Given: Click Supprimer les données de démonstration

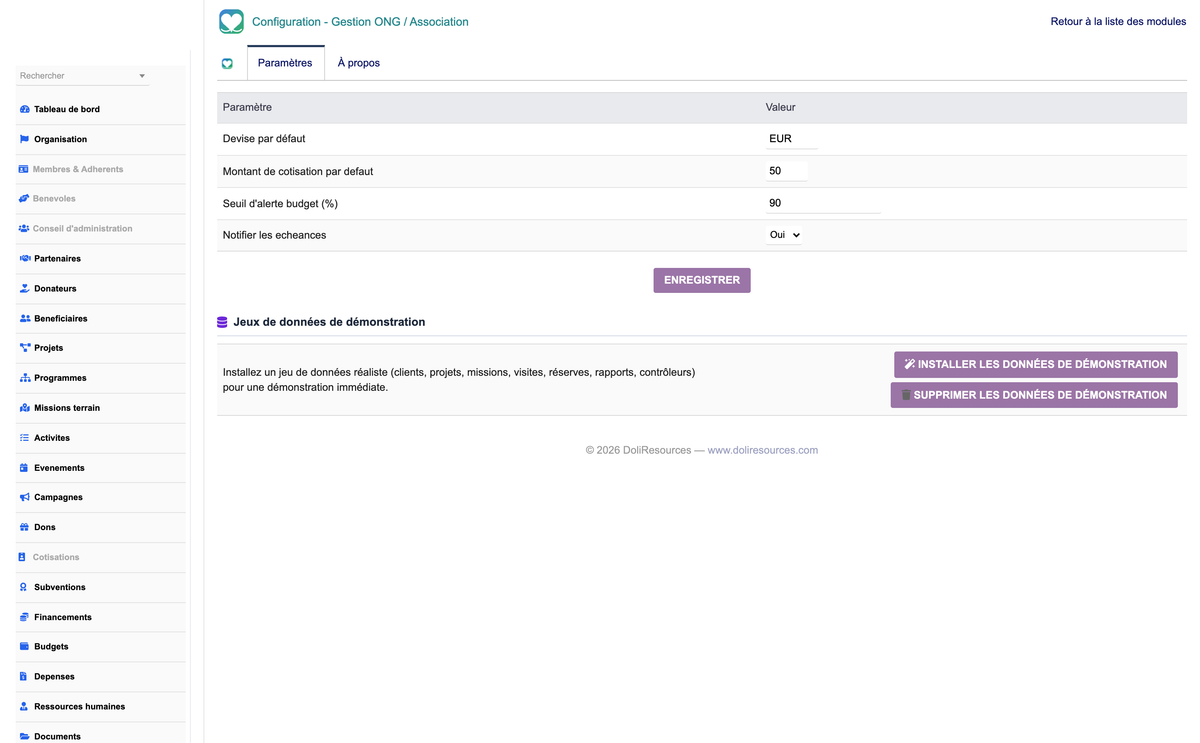Looking at the screenshot, I should pyautogui.click(x=1034, y=395).
